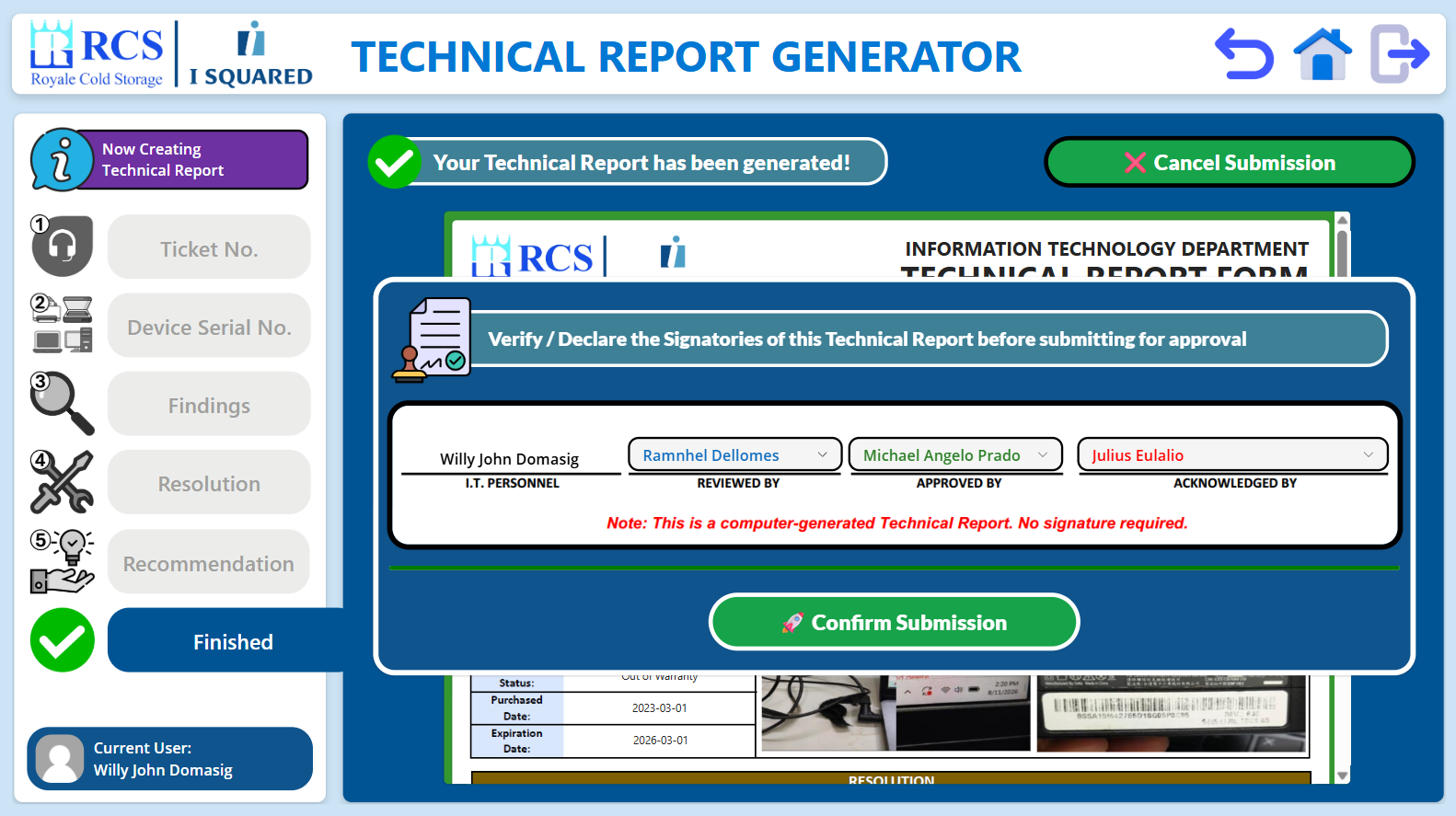Image resolution: width=1456 pixels, height=816 pixels.
Task: Click the serial number barcode photo thumbnail
Action: [x=1172, y=713]
